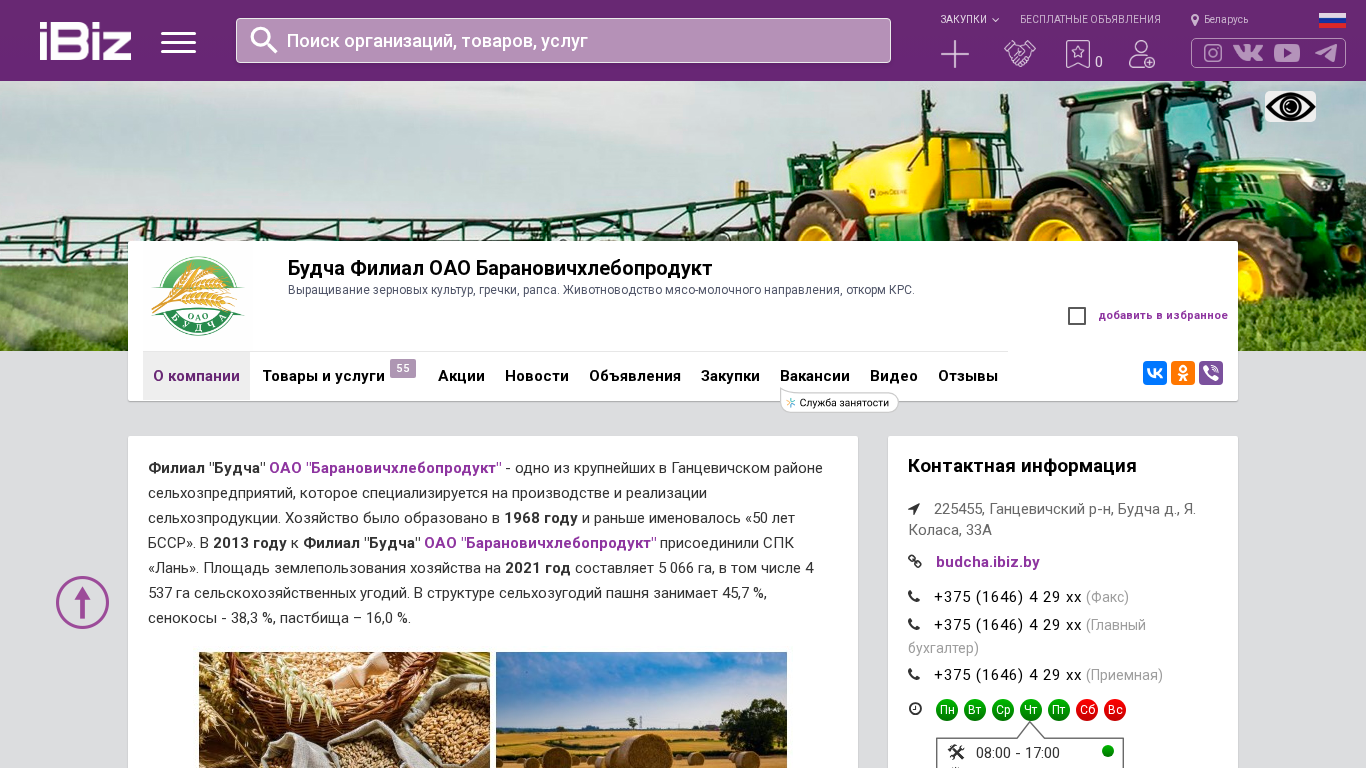This screenshot has height=768, width=1366.
Task: Select Thursday (Чт) schedule
Action: tap(1031, 710)
